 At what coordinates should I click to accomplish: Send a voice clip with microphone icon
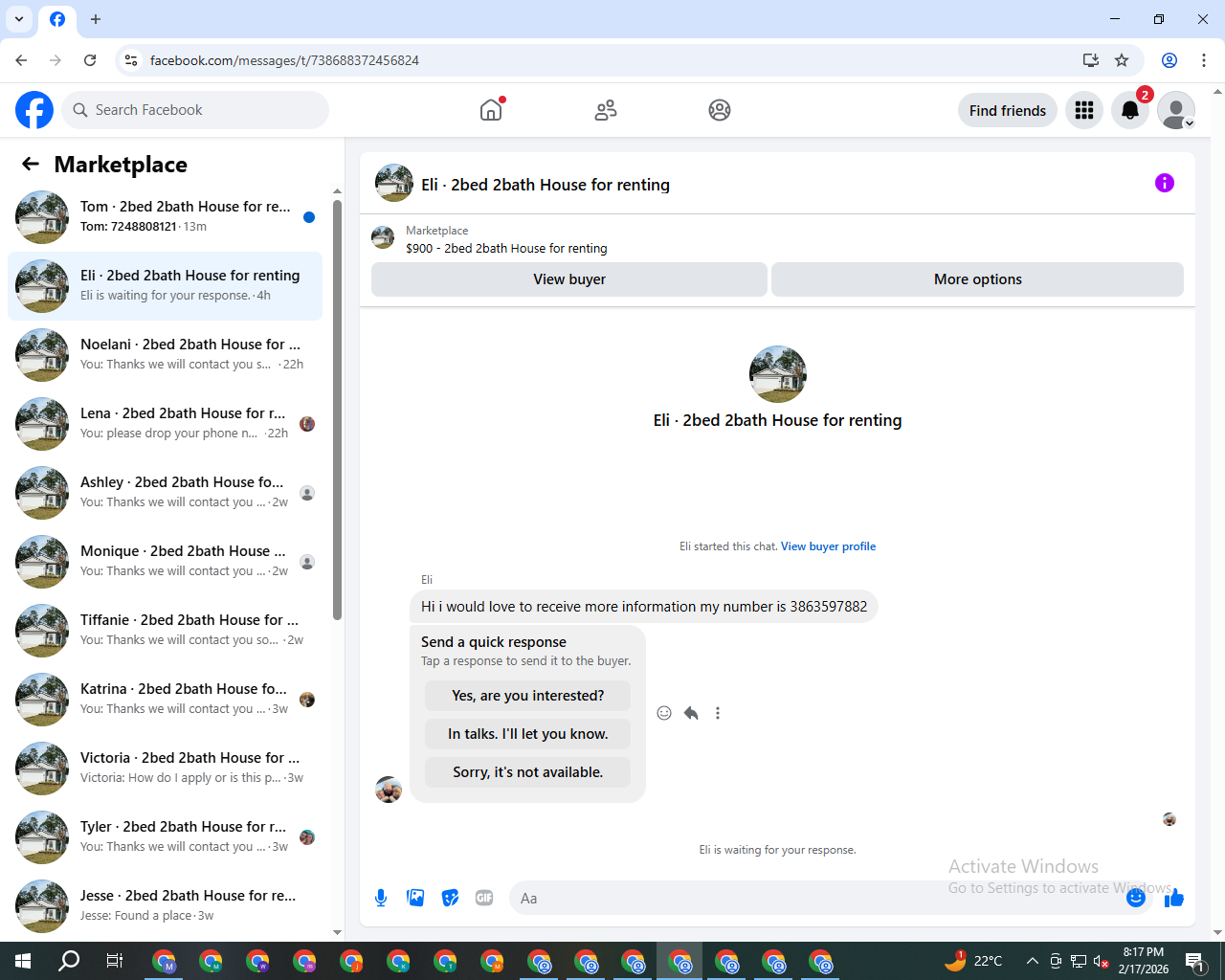(381, 898)
